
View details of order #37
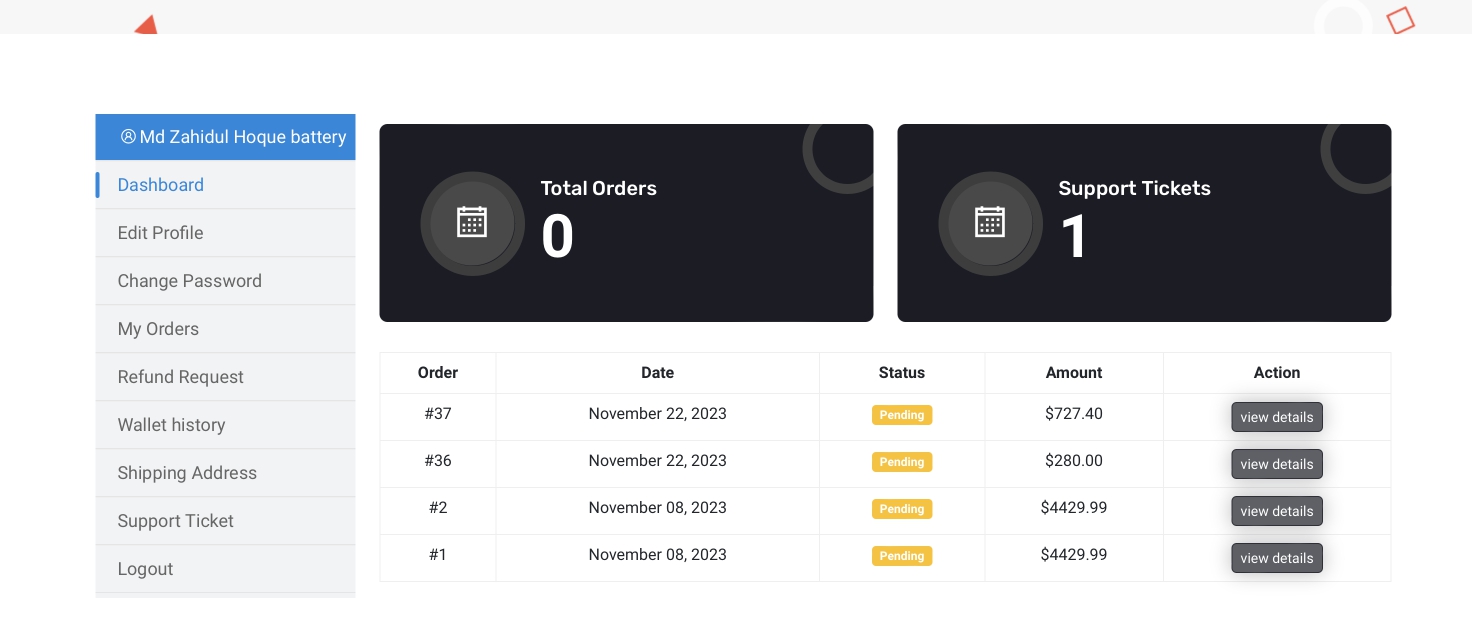[x=1277, y=417]
